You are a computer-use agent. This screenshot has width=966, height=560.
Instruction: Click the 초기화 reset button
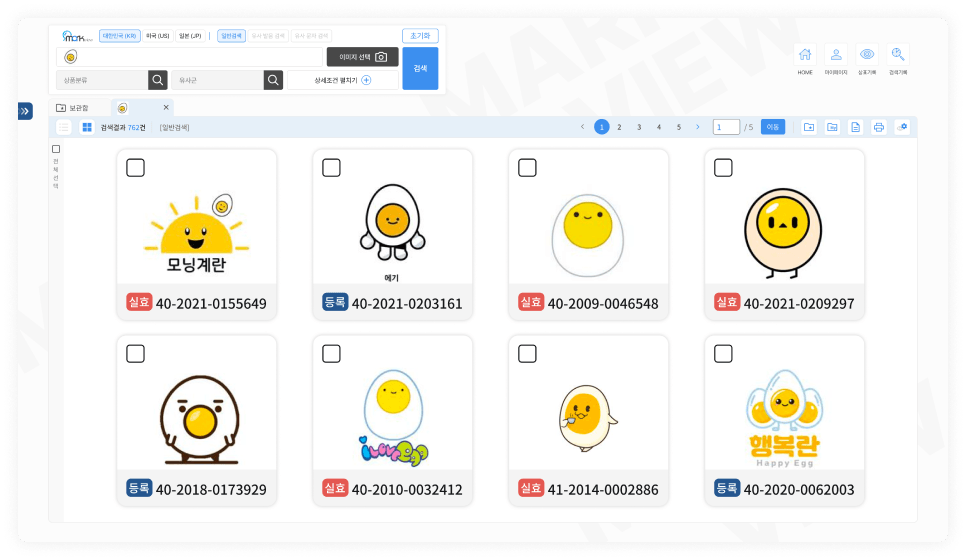(x=420, y=36)
